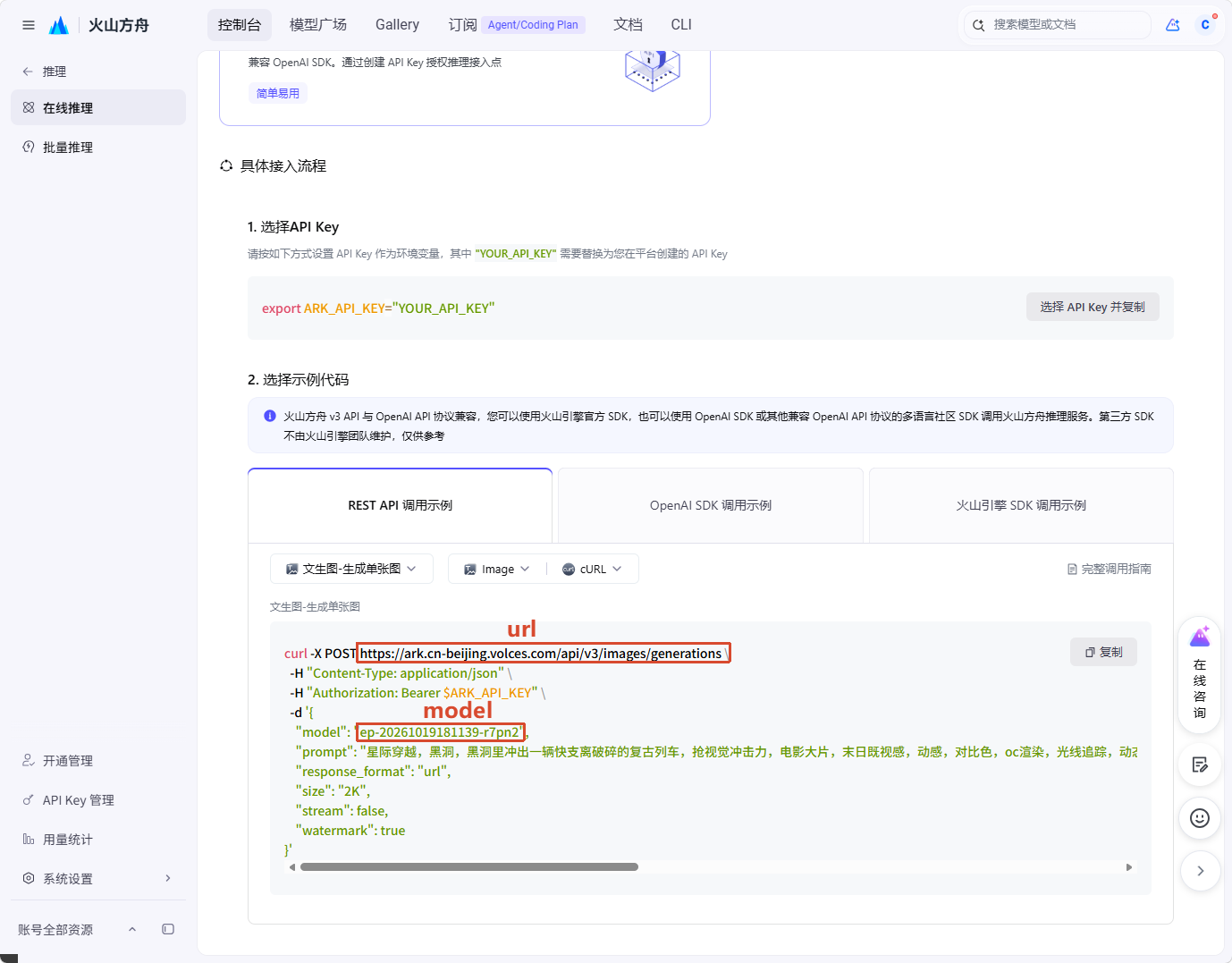Click the smiley satisfaction icon

pyautogui.click(x=1200, y=818)
